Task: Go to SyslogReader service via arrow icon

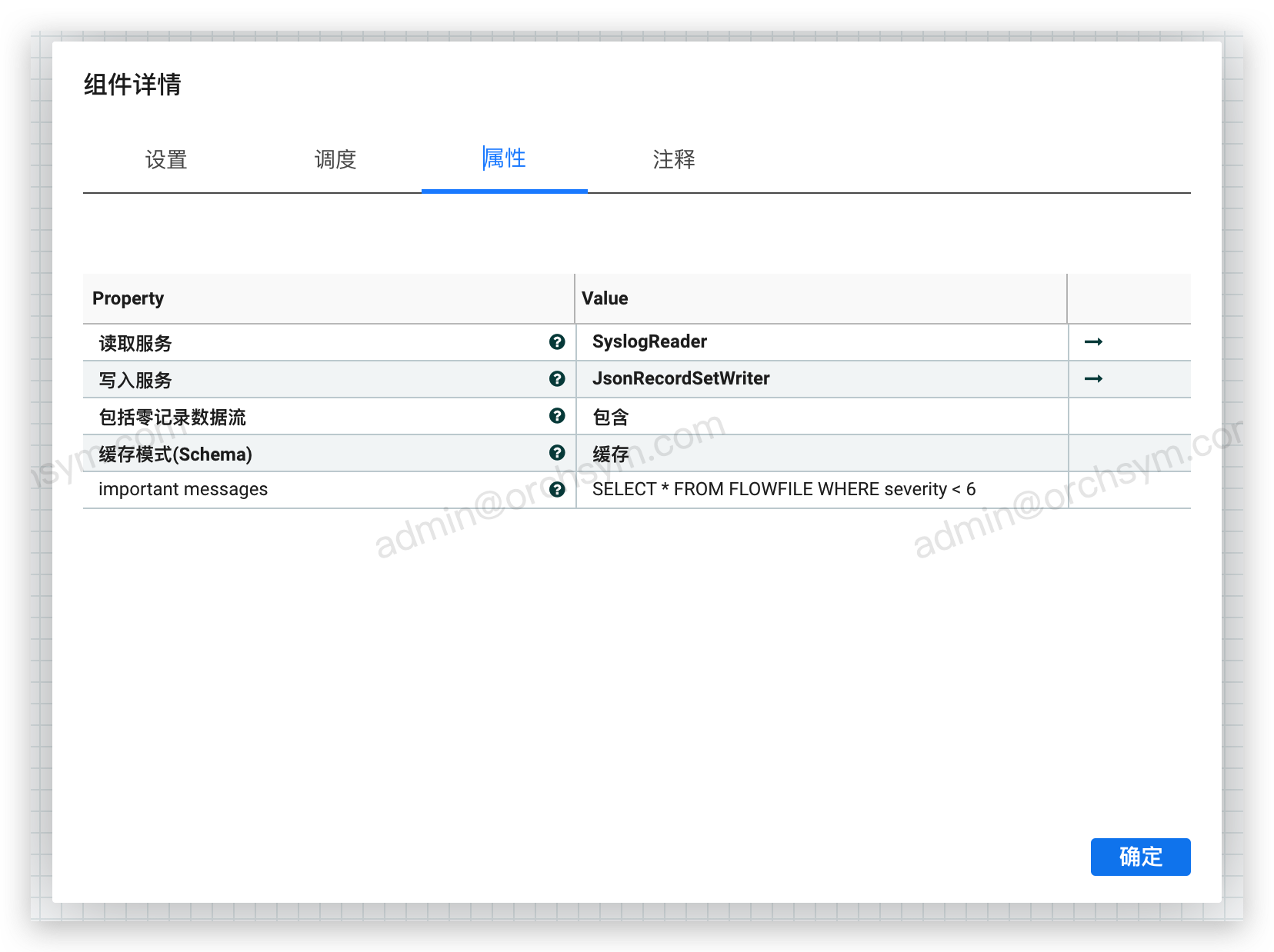Action: 1093,342
